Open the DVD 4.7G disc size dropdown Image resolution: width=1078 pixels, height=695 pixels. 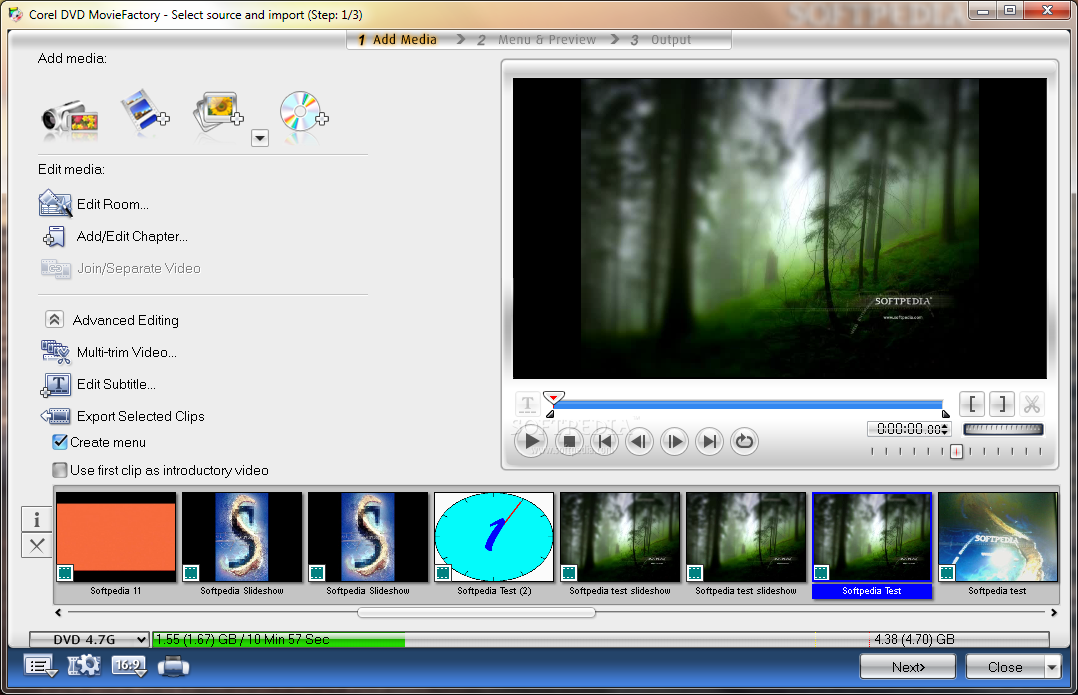pyautogui.click(x=89, y=639)
